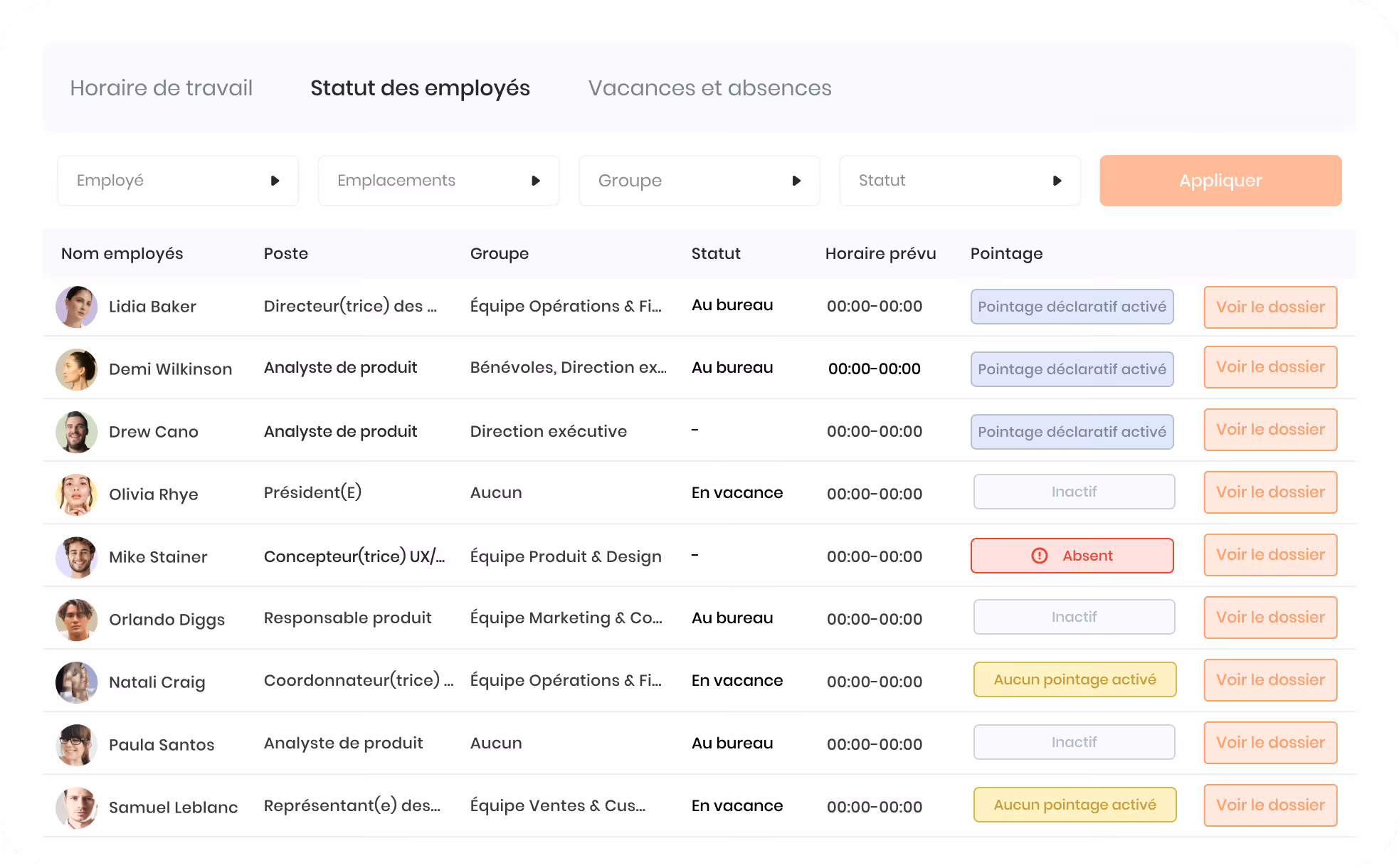Click Président(E) in Olivia Rhye's row

coord(312,492)
